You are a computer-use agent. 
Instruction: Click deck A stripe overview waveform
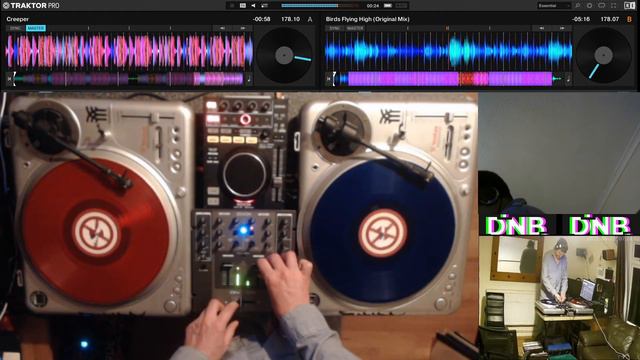pyautogui.click(x=129, y=79)
